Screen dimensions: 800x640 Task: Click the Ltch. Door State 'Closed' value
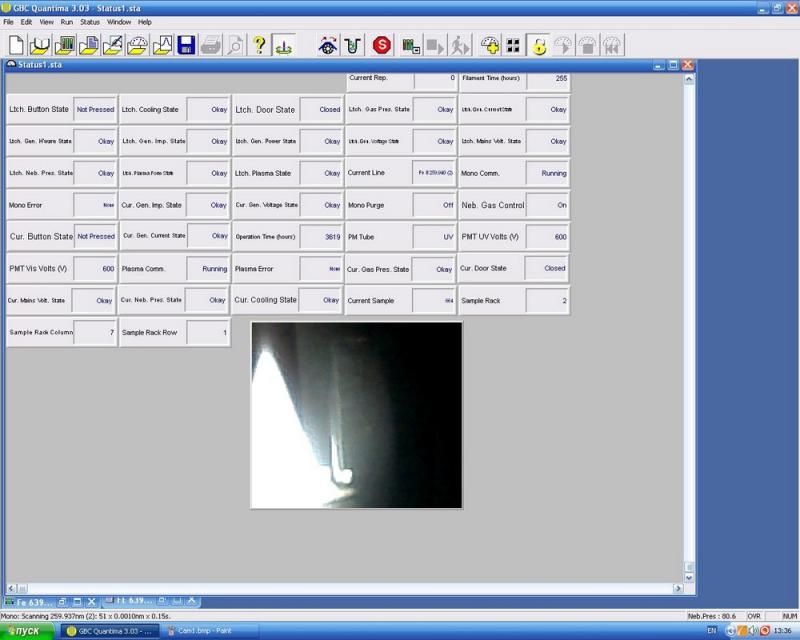[321, 109]
